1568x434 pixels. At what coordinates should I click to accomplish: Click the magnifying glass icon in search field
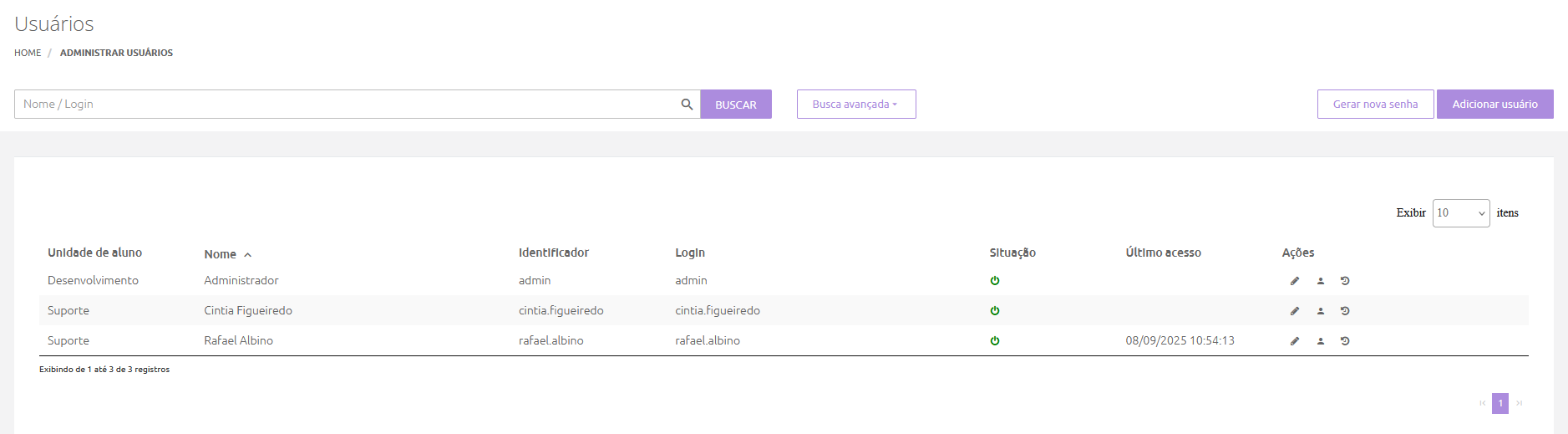(687, 105)
